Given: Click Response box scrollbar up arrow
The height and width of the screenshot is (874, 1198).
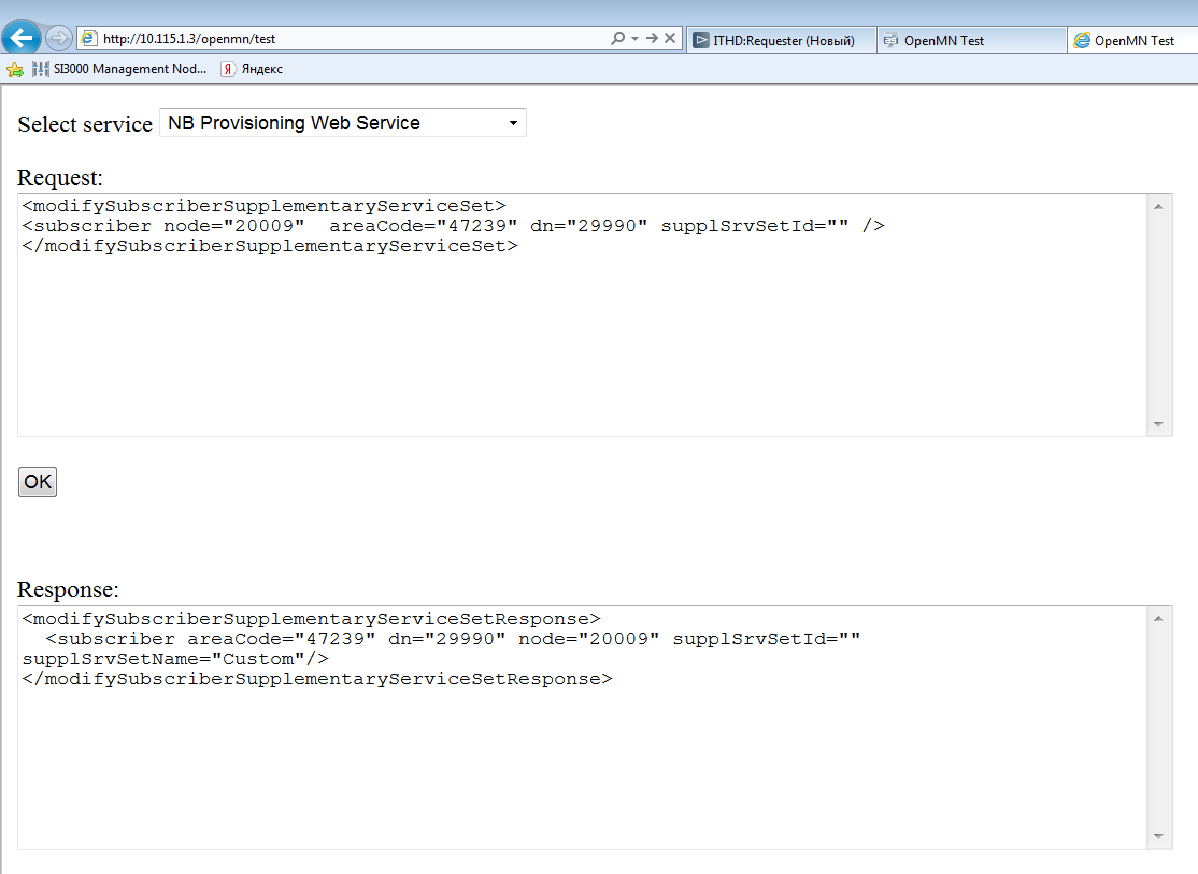Looking at the screenshot, I should coord(1158,618).
